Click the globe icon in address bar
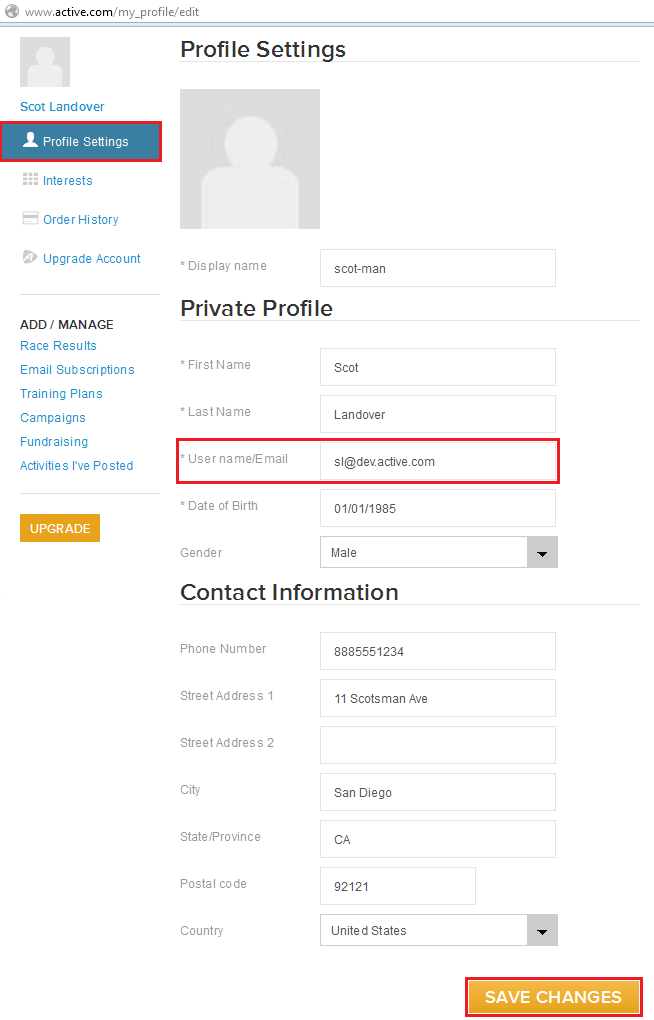 pyautogui.click(x=11, y=10)
